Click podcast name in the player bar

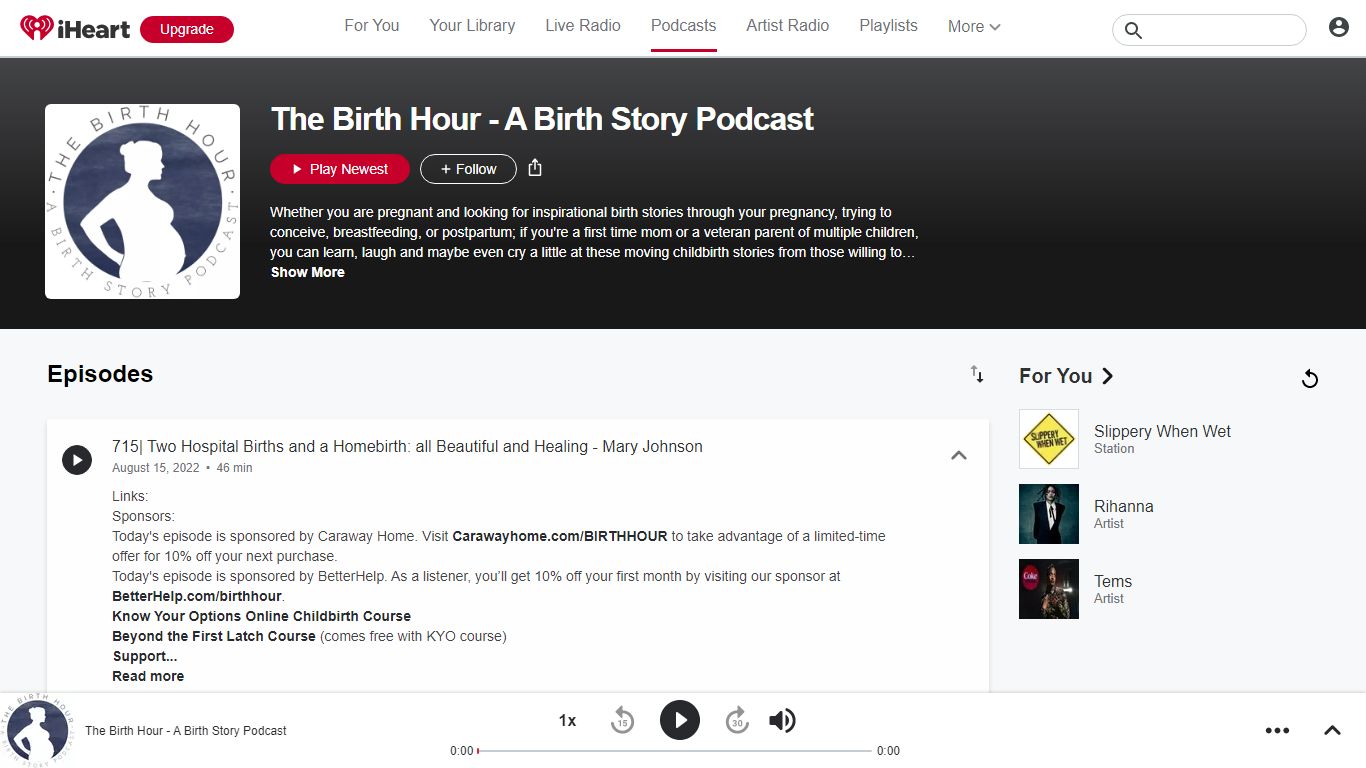point(186,731)
